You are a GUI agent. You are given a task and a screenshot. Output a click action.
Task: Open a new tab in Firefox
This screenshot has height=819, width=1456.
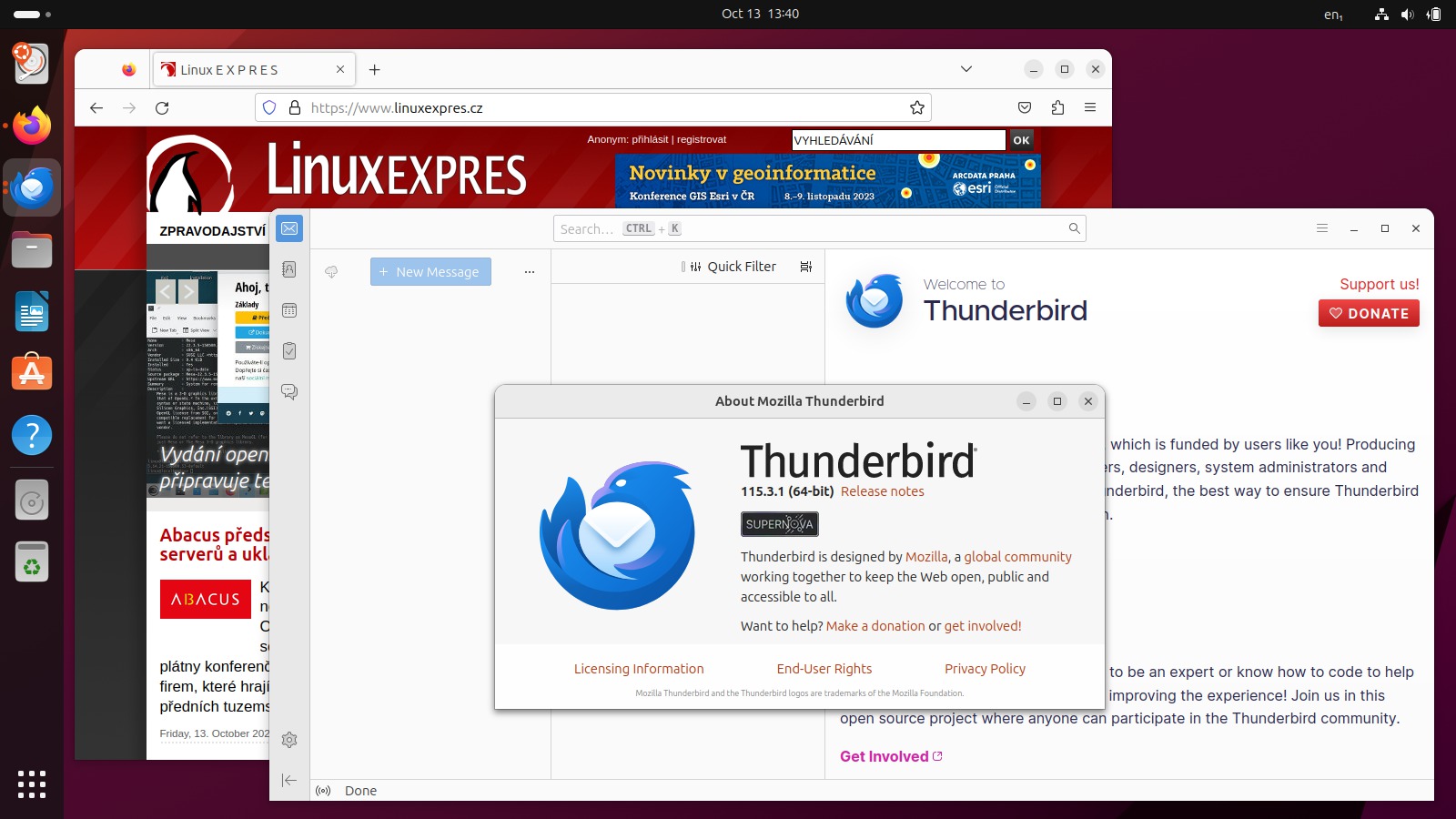[375, 69]
